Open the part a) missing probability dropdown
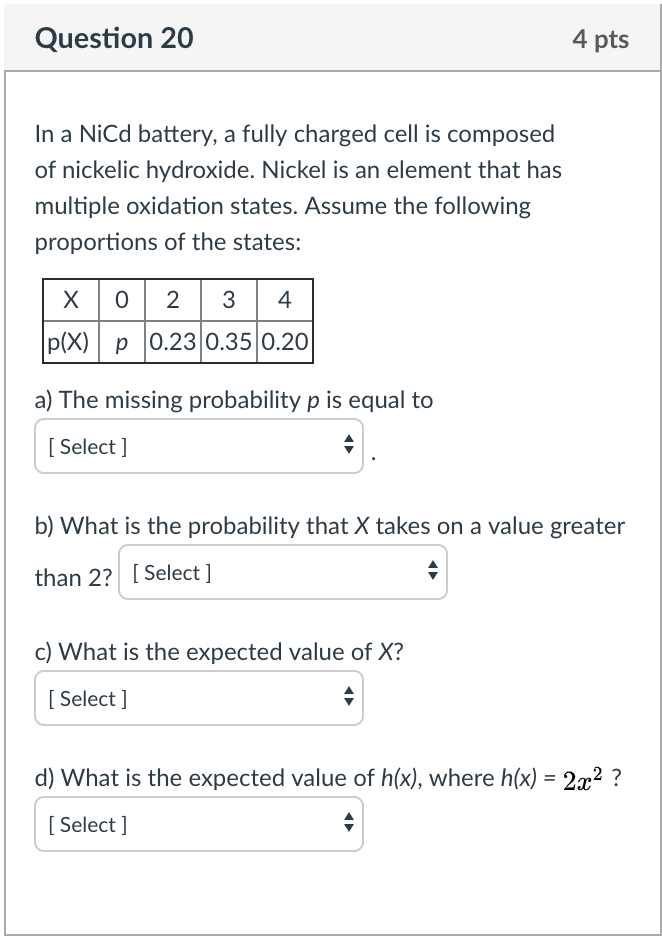Image resolution: width=662 pixels, height=938 pixels. (198, 446)
